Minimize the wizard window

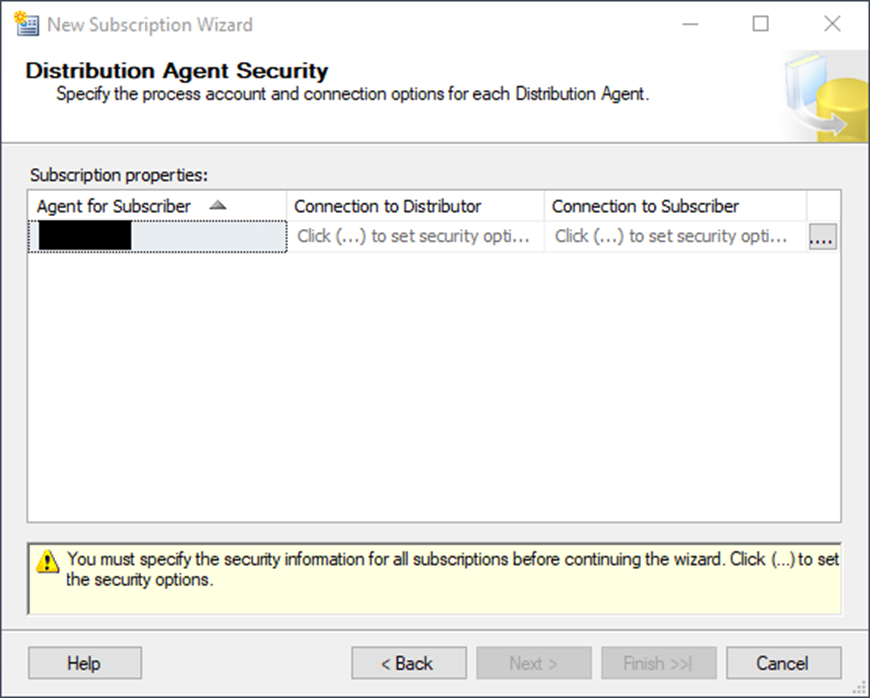(x=689, y=24)
